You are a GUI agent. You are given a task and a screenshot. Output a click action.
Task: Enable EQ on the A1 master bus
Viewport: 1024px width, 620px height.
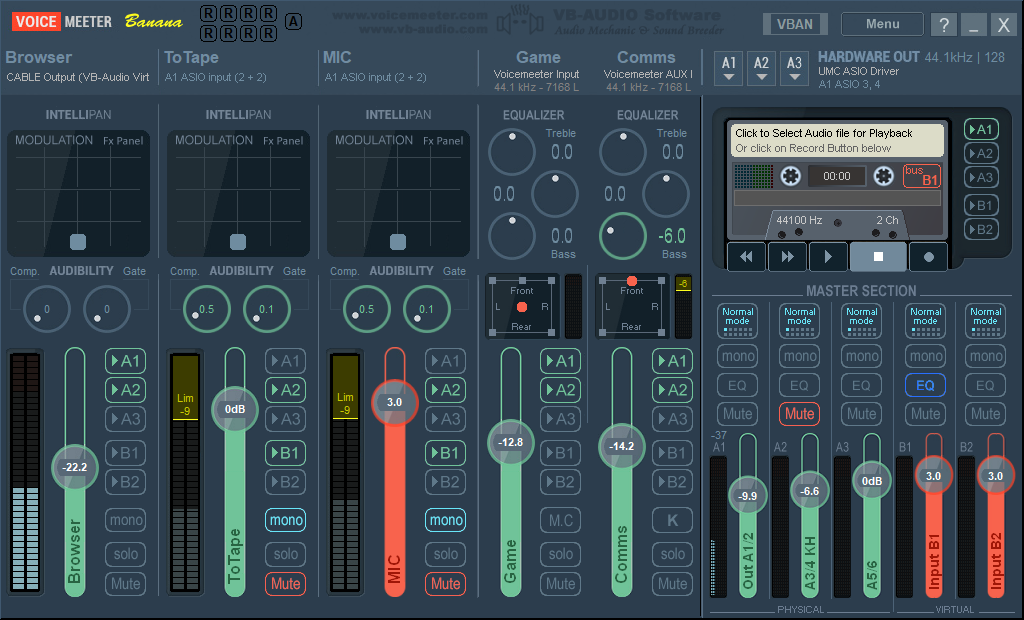pos(737,385)
